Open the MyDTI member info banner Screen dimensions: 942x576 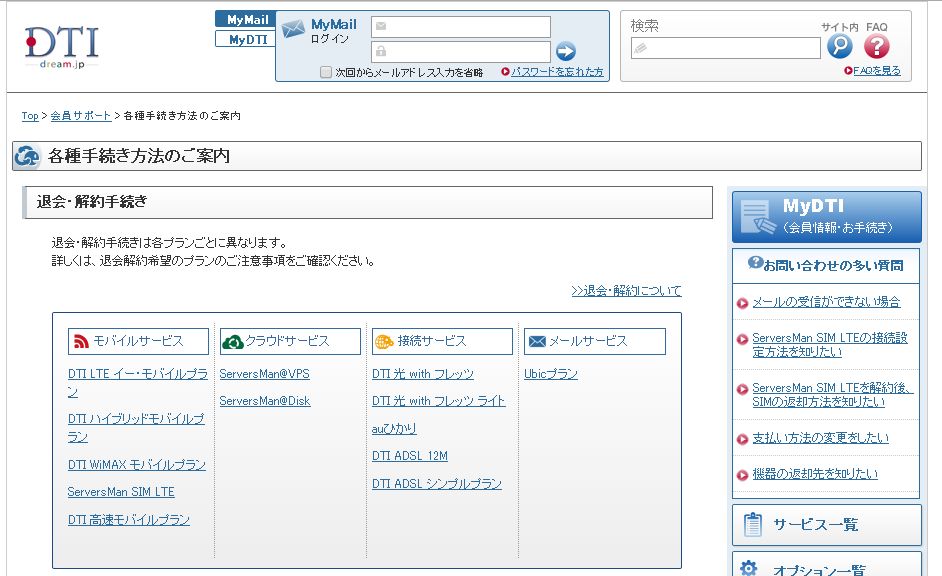pos(826,217)
